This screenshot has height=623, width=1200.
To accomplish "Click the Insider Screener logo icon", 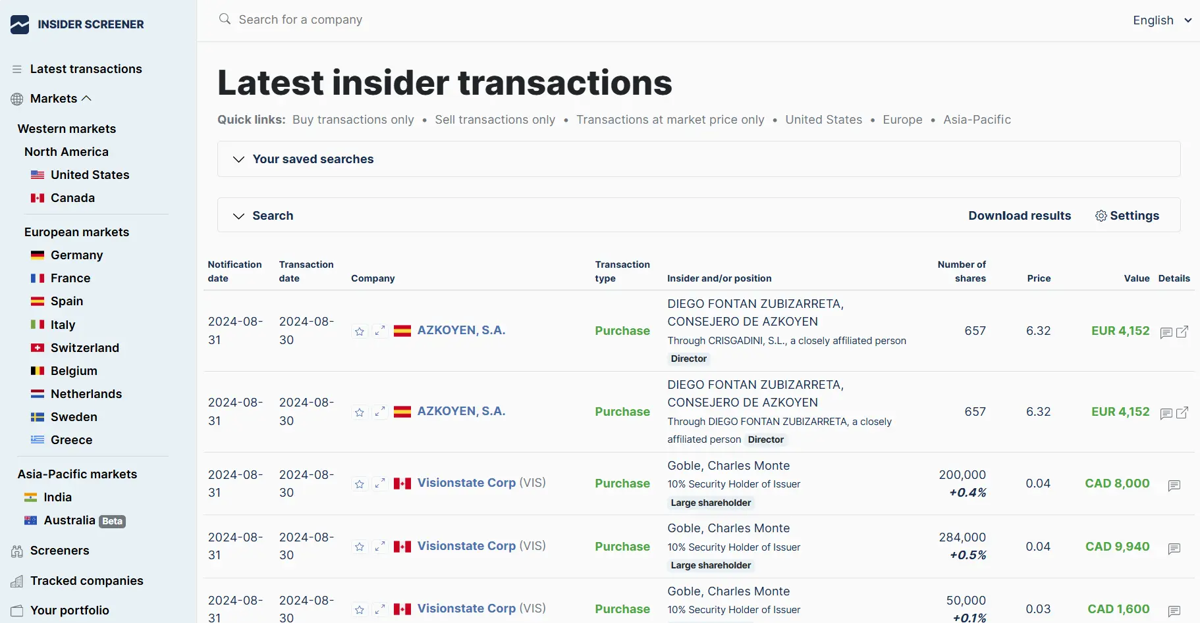I will (x=20, y=25).
